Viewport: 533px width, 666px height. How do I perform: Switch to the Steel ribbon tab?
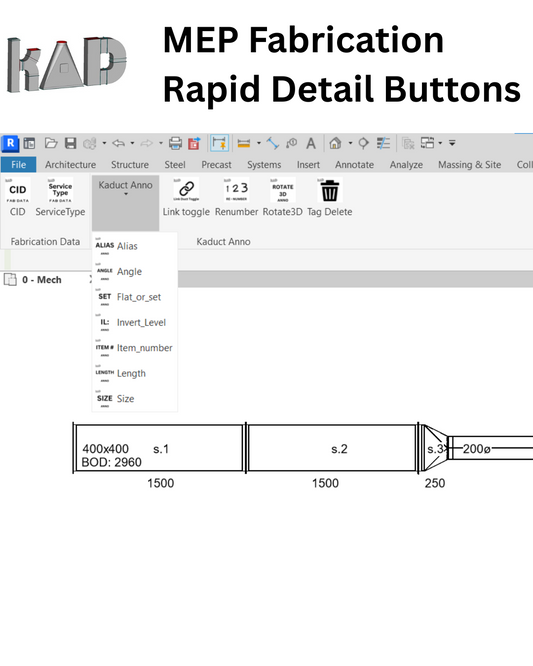(x=175, y=165)
